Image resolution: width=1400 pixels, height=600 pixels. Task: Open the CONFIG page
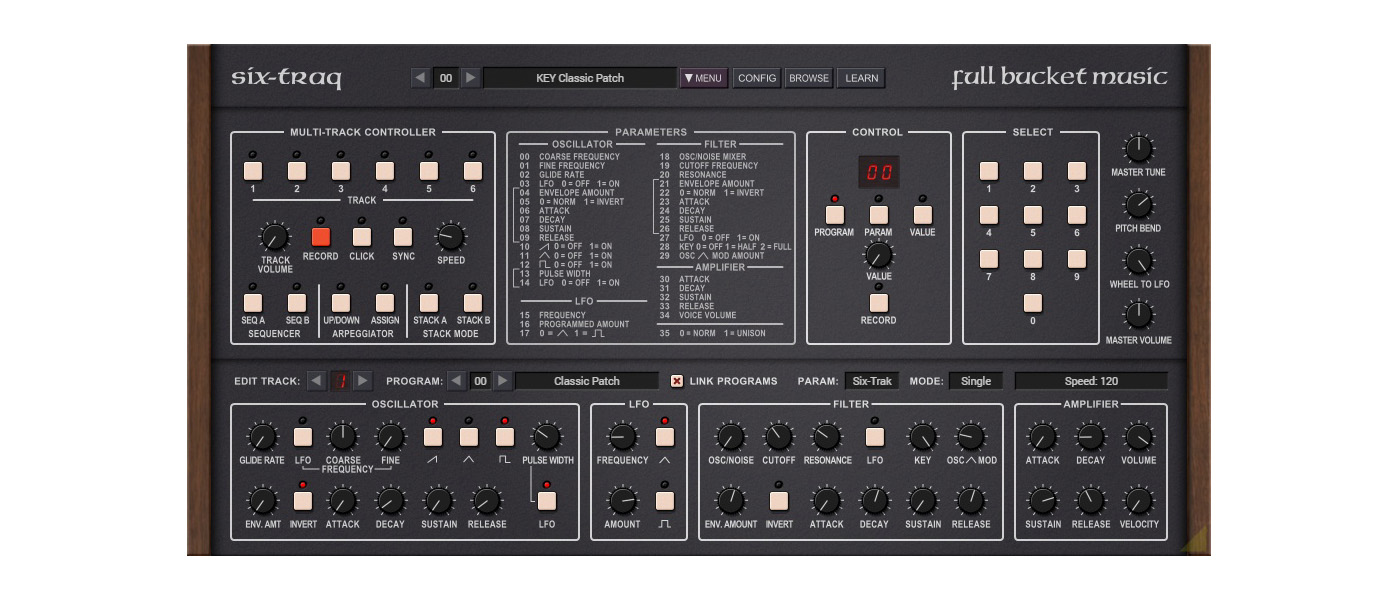coord(757,78)
